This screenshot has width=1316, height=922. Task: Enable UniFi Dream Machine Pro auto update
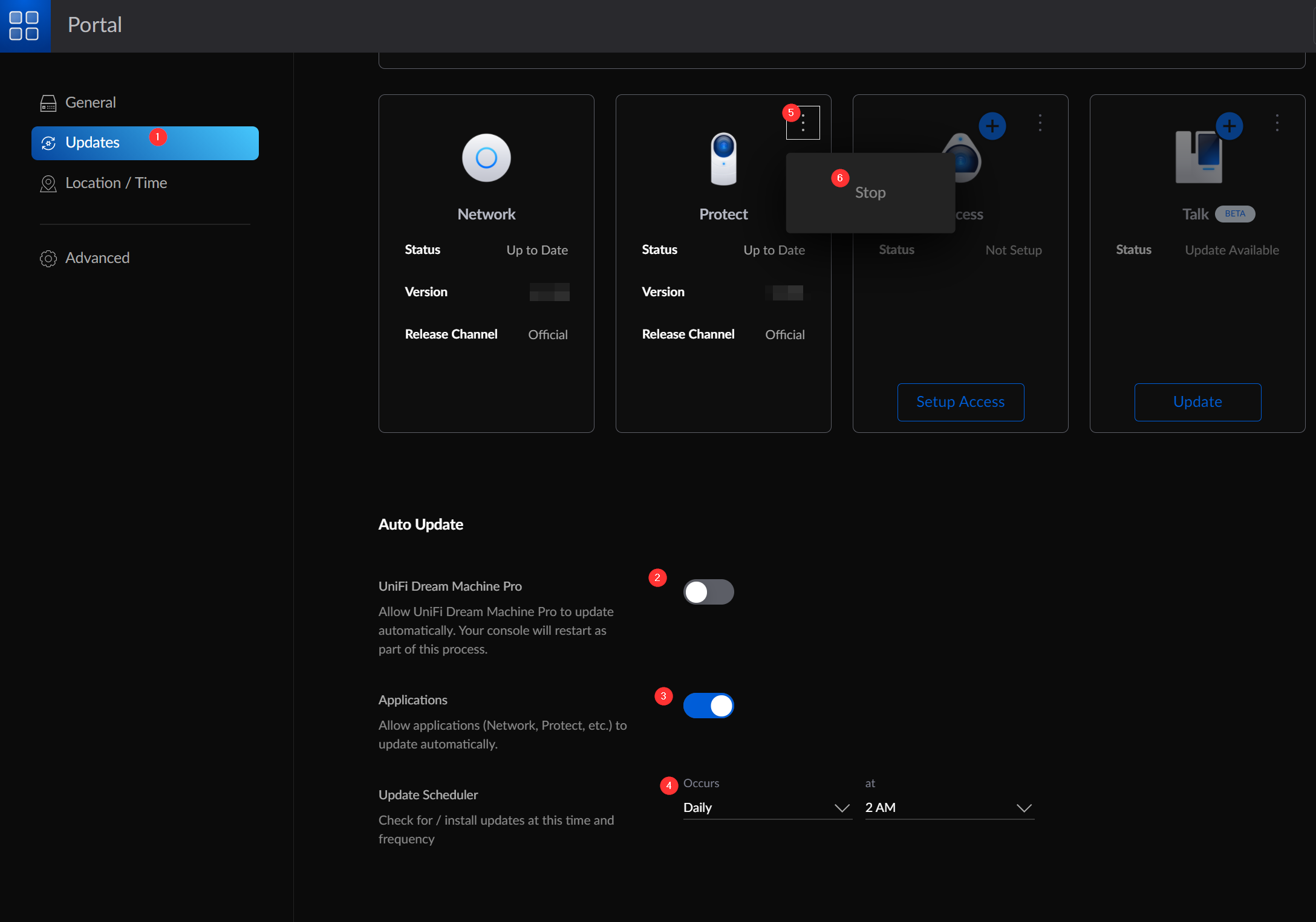coord(708,592)
